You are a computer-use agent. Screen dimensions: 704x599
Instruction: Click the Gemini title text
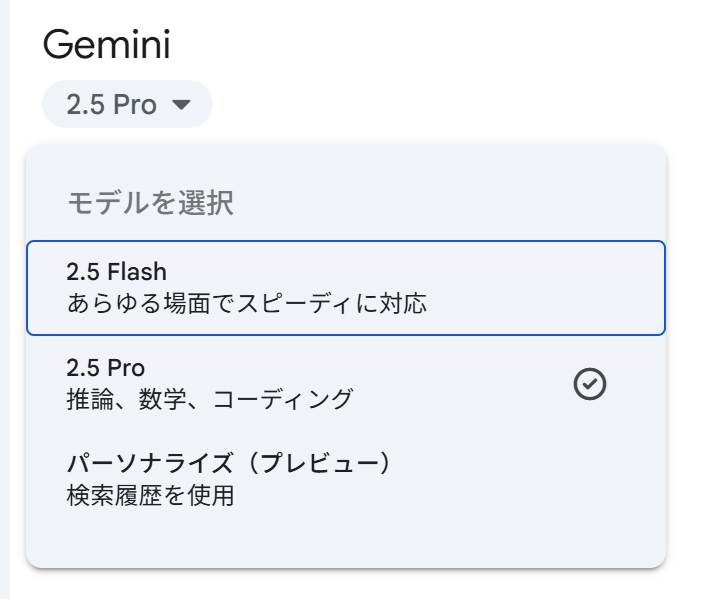(107, 44)
